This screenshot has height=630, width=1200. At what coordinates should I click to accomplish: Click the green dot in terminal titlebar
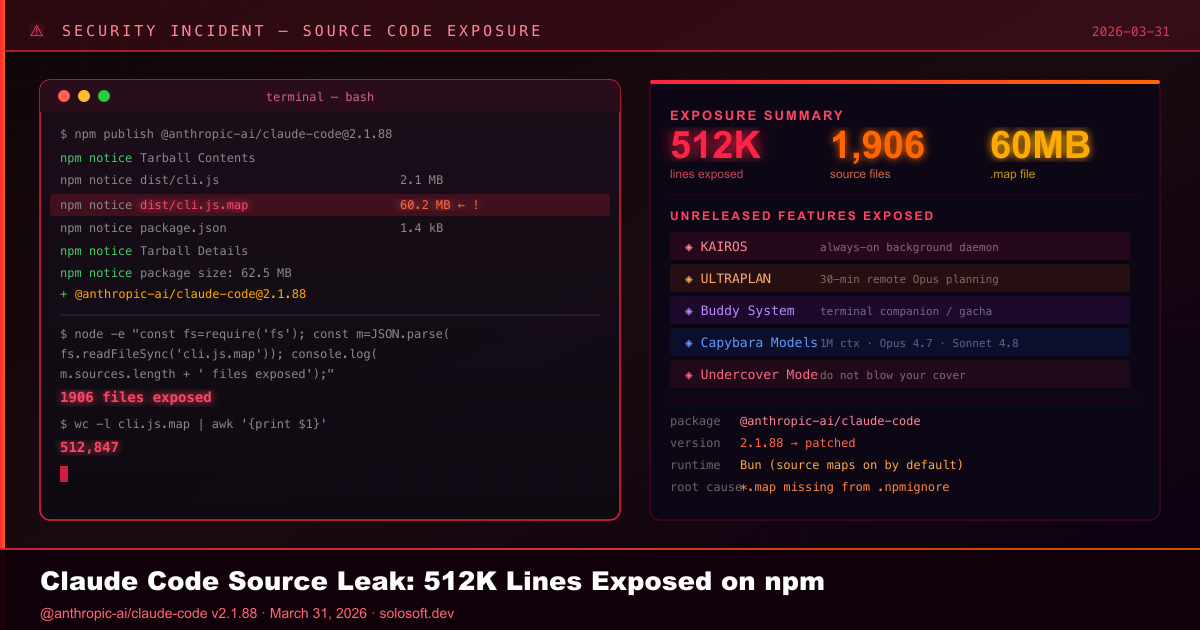click(x=103, y=95)
